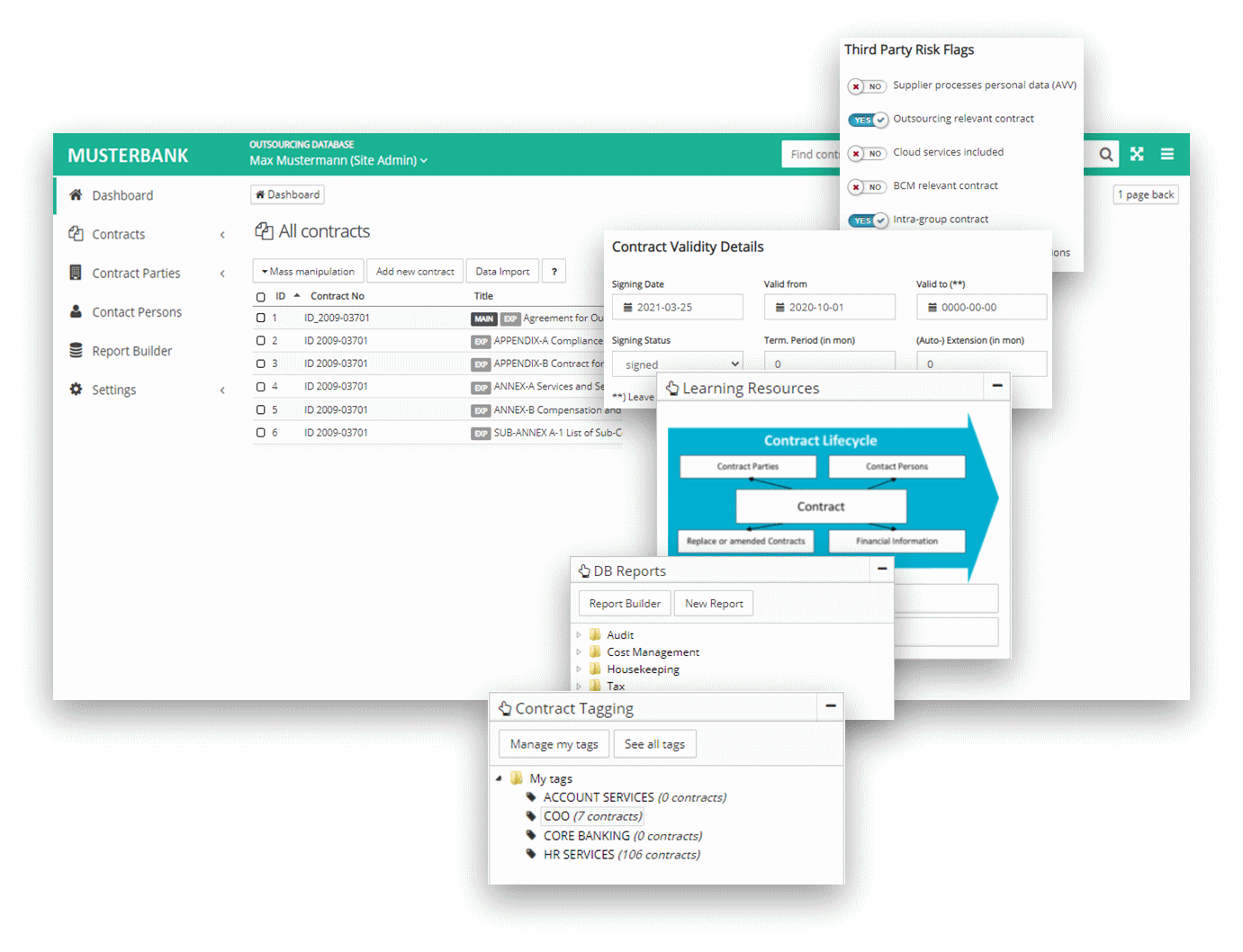Click the See all tags button
Image resolution: width=1243 pixels, height=952 pixels.
click(654, 744)
